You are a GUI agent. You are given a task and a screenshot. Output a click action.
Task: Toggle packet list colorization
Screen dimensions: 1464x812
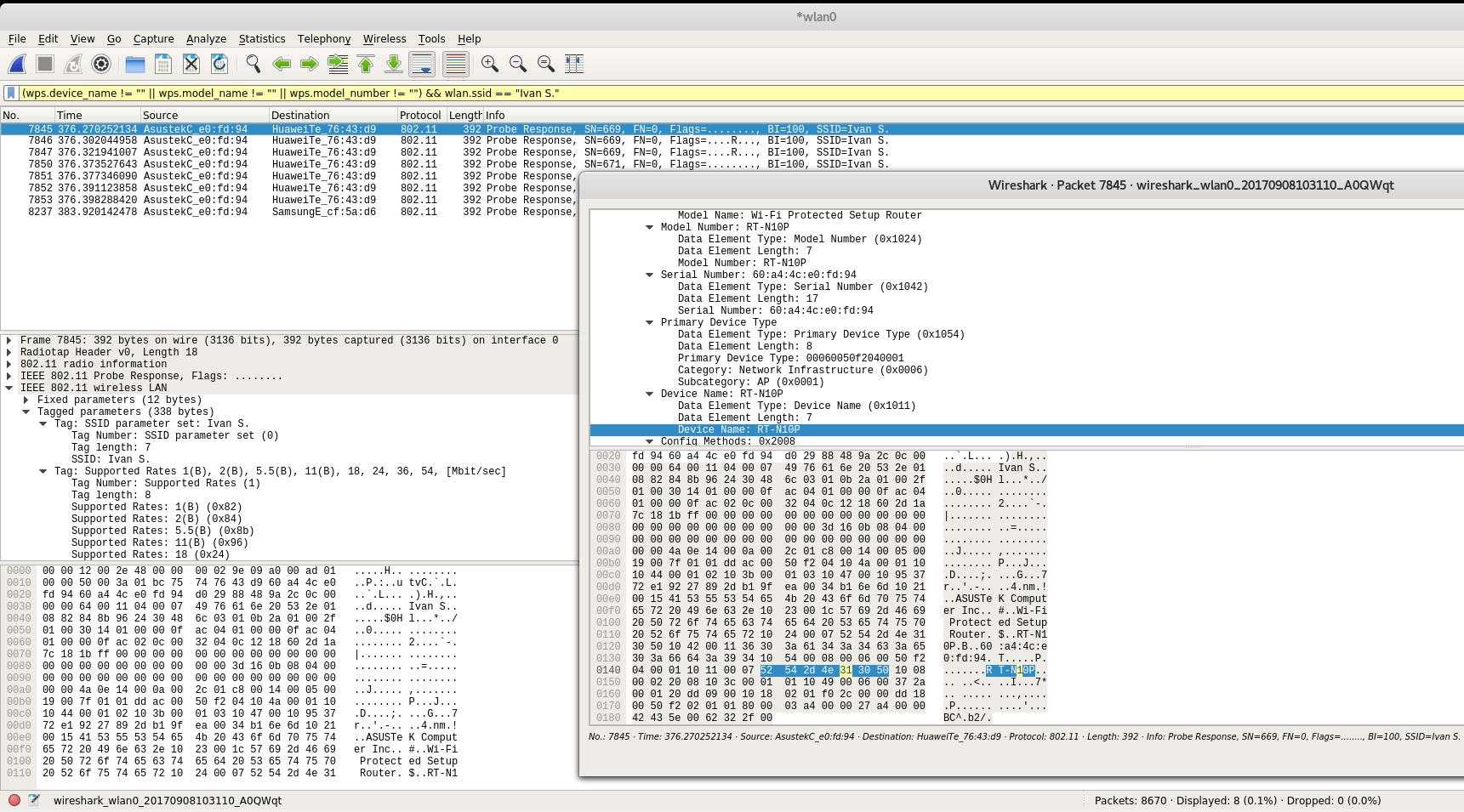pos(455,64)
